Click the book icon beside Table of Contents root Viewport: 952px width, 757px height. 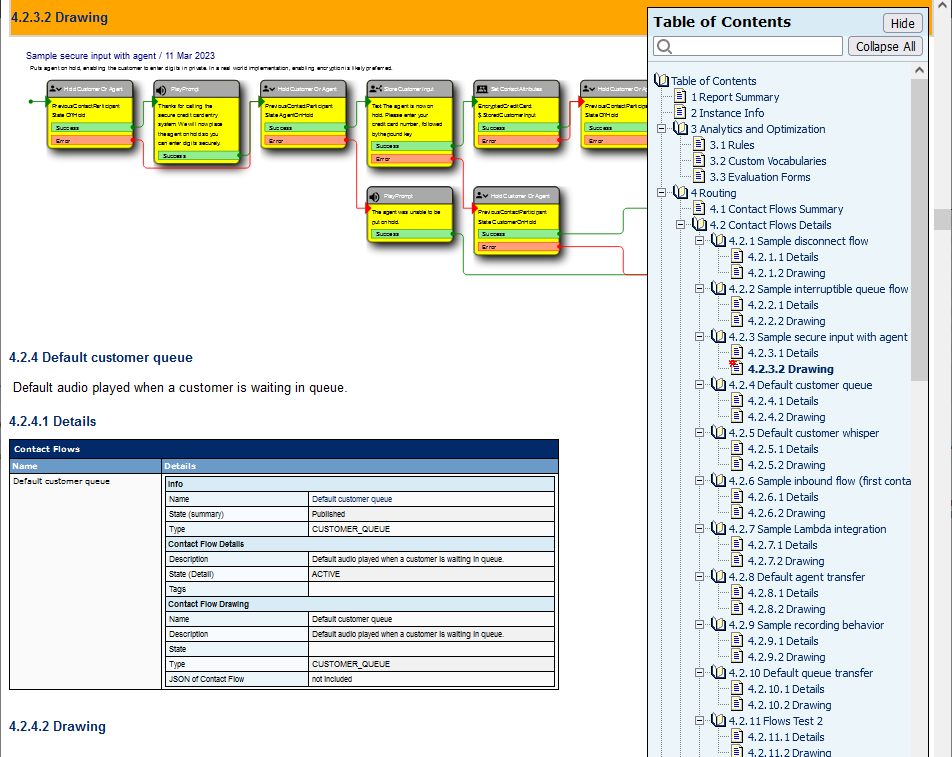click(x=662, y=80)
